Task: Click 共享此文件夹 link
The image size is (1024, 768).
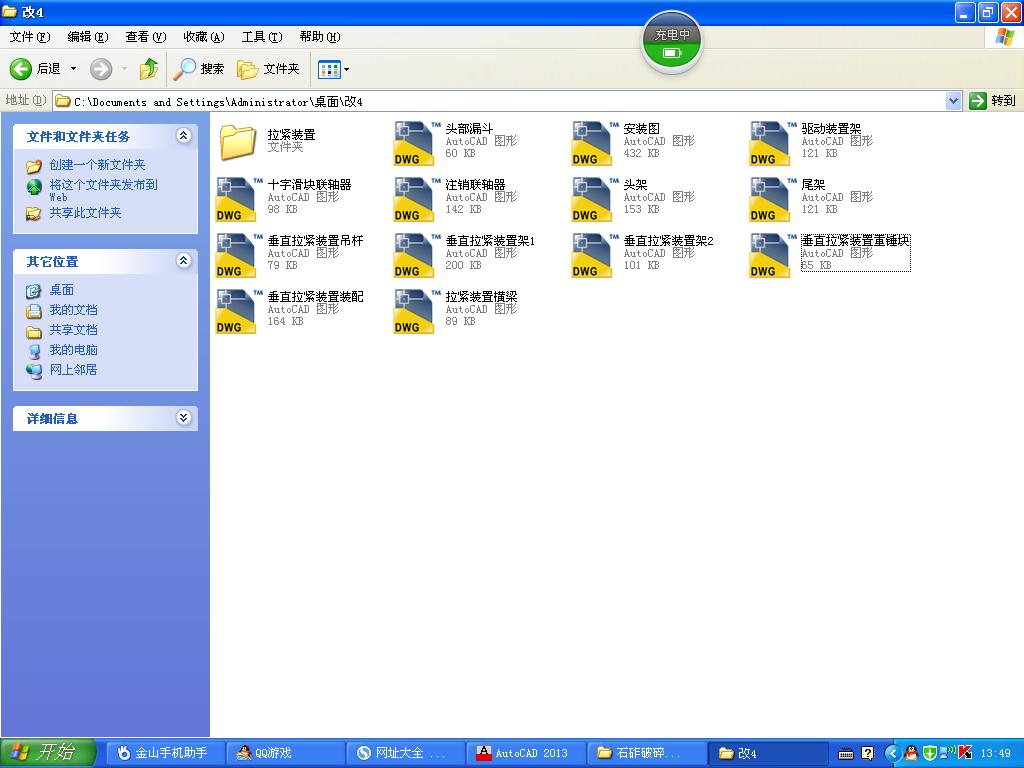Action: [x=86, y=213]
